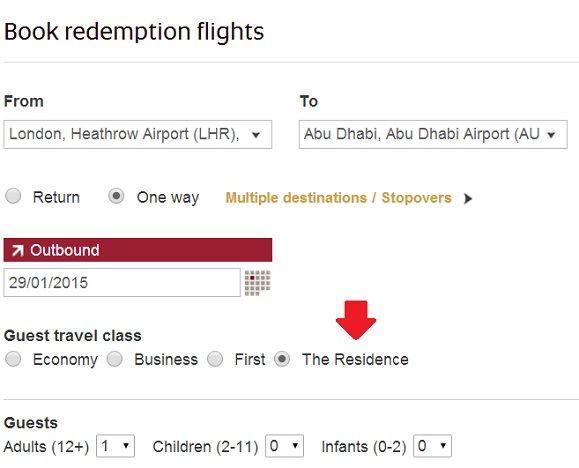Image resolution: width=579 pixels, height=468 pixels.
Task: Click the red arrow pointing at The Residence
Action: coord(356,320)
